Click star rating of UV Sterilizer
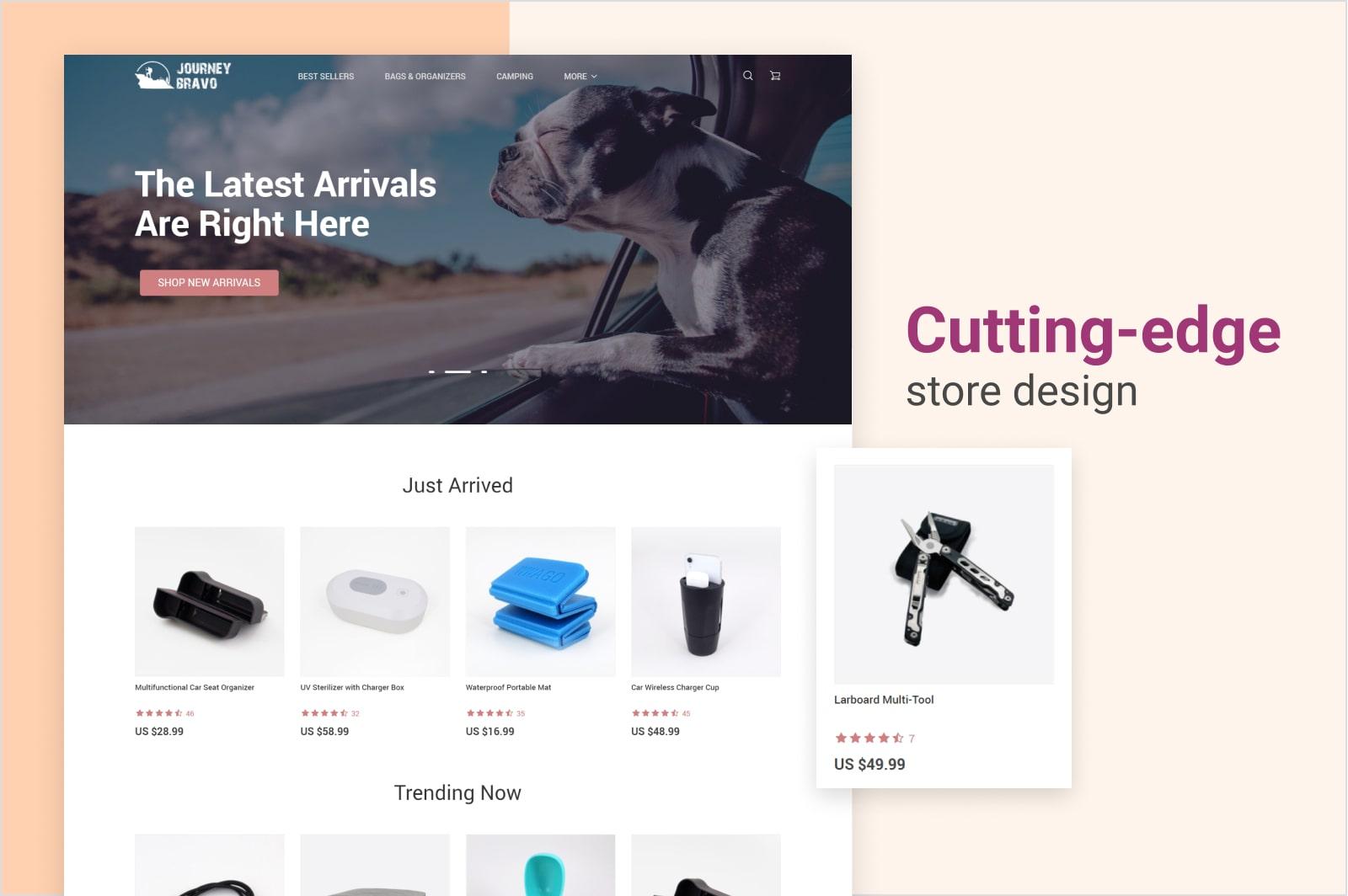The height and width of the screenshot is (896, 1348). click(x=324, y=713)
